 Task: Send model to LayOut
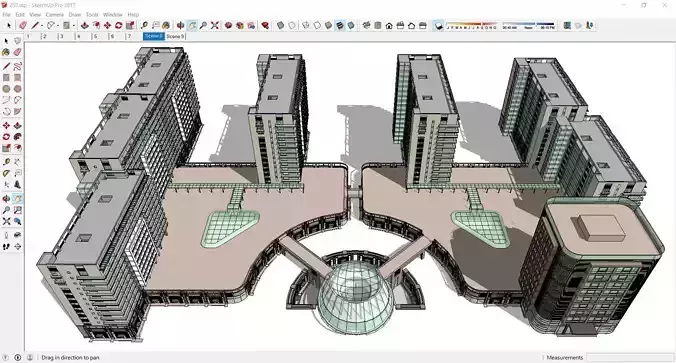(x=251, y=26)
